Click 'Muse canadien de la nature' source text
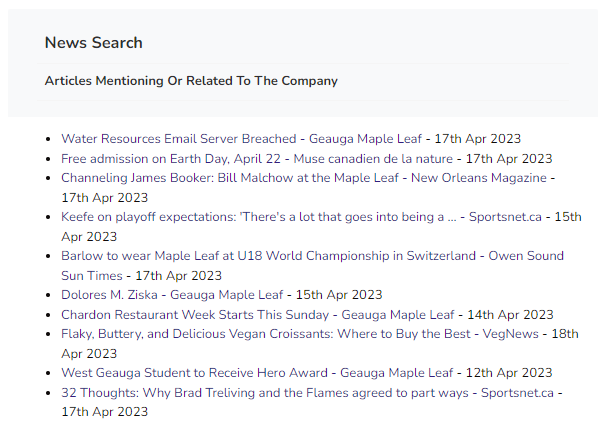Image resolution: width=616 pixels, height=443 pixels. coord(373,159)
